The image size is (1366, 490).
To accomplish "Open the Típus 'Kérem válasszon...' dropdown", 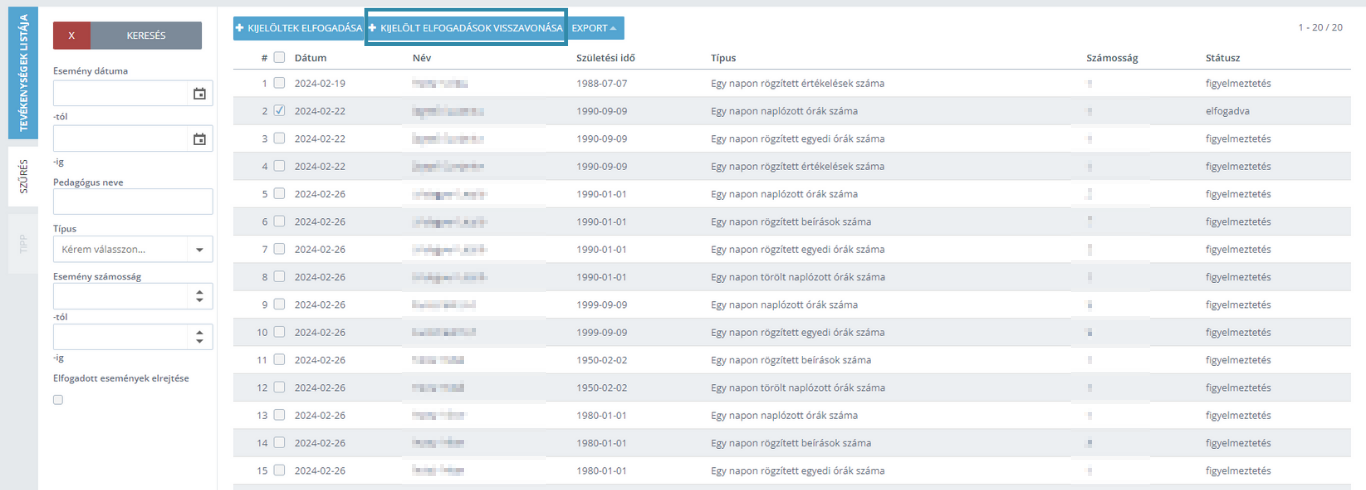I will coord(133,249).
